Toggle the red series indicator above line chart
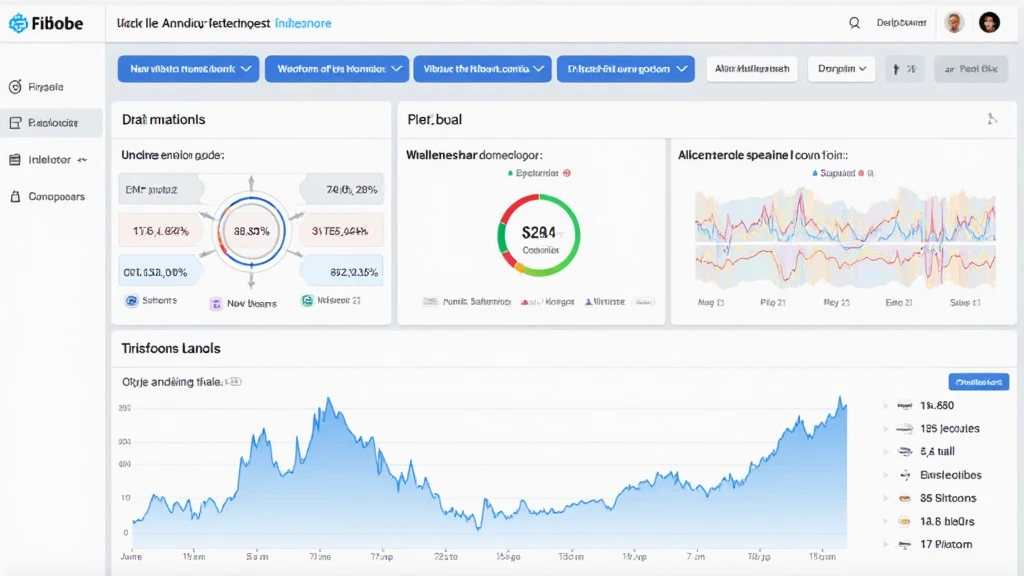Image resolution: width=1024 pixels, height=576 pixels. [861, 173]
